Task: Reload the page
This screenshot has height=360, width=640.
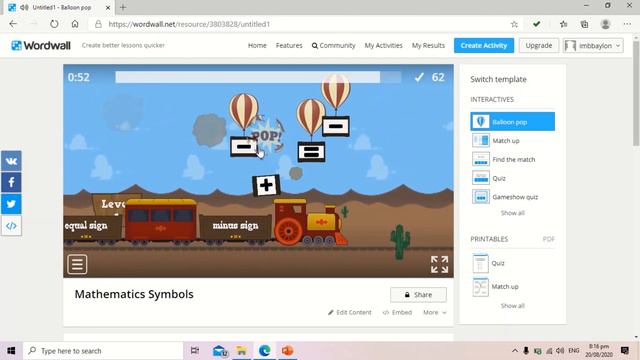Action: tap(54, 24)
